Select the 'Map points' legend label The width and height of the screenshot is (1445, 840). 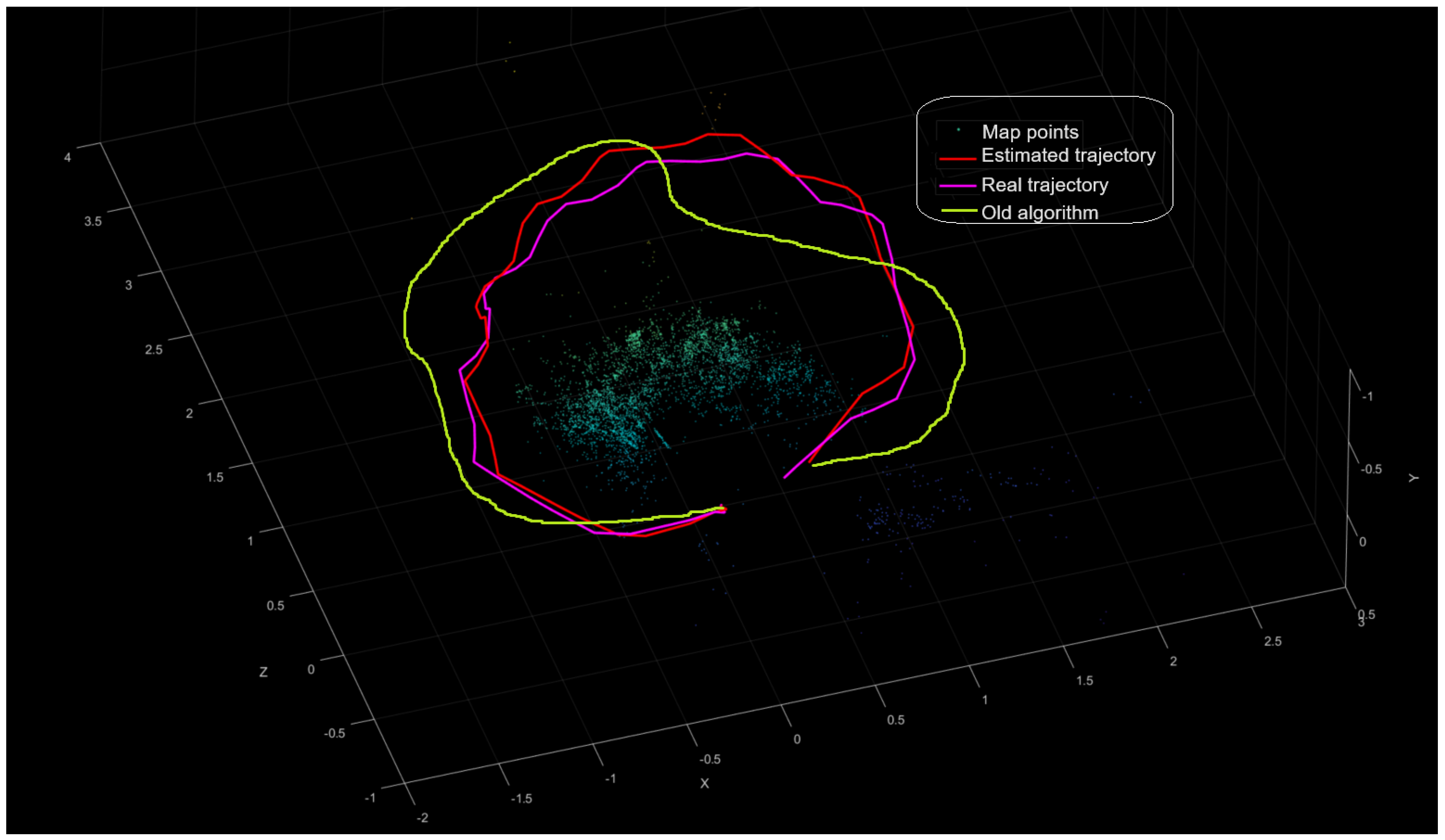(1030, 132)
